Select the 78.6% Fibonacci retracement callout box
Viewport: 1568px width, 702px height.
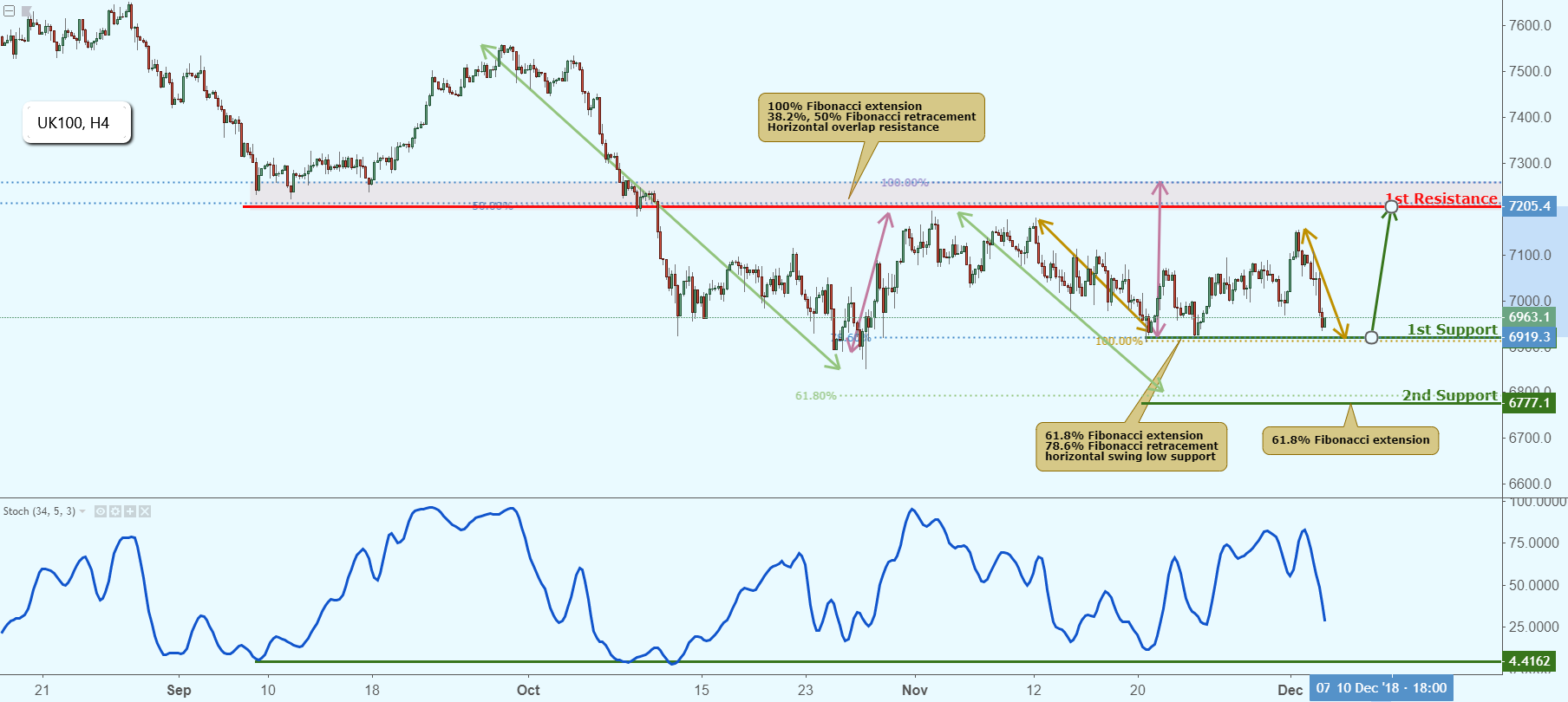1131,446
